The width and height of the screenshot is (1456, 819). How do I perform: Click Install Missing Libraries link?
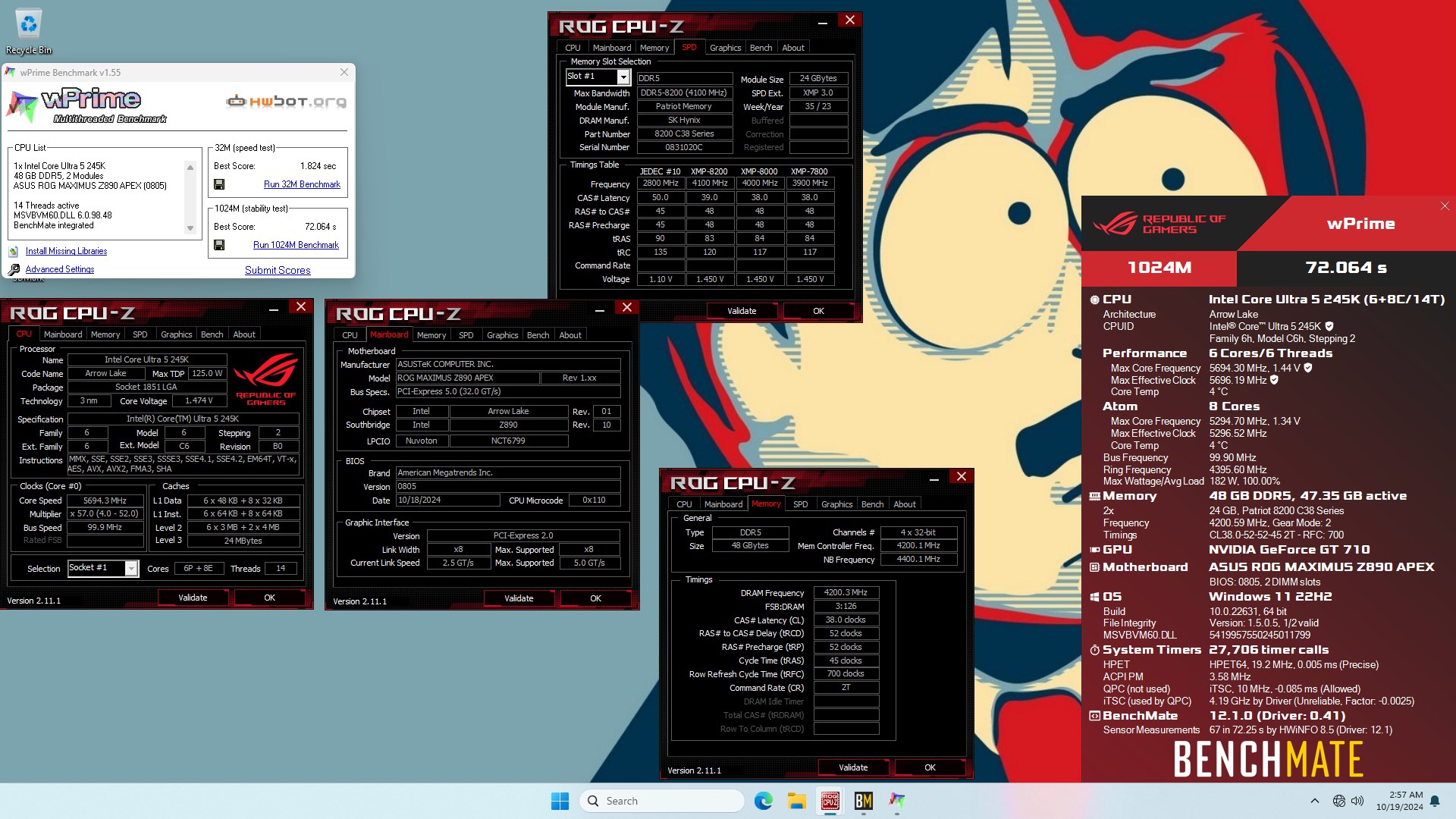coord(66,251)
